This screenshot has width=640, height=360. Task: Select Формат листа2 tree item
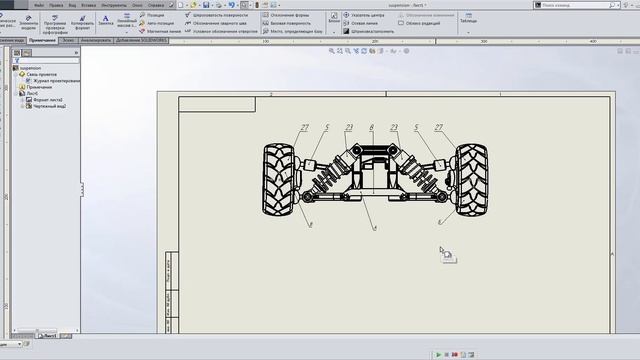pos(44,100)
